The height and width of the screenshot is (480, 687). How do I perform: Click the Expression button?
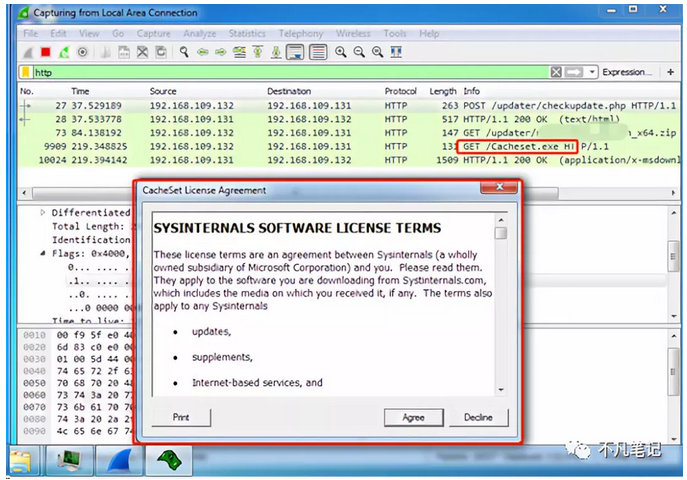(627, 72)
